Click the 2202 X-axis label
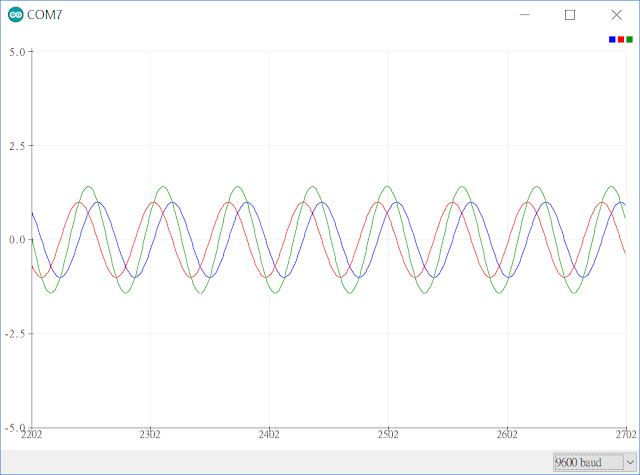Viewport: 640px width, 475px height. coord(31,435)
